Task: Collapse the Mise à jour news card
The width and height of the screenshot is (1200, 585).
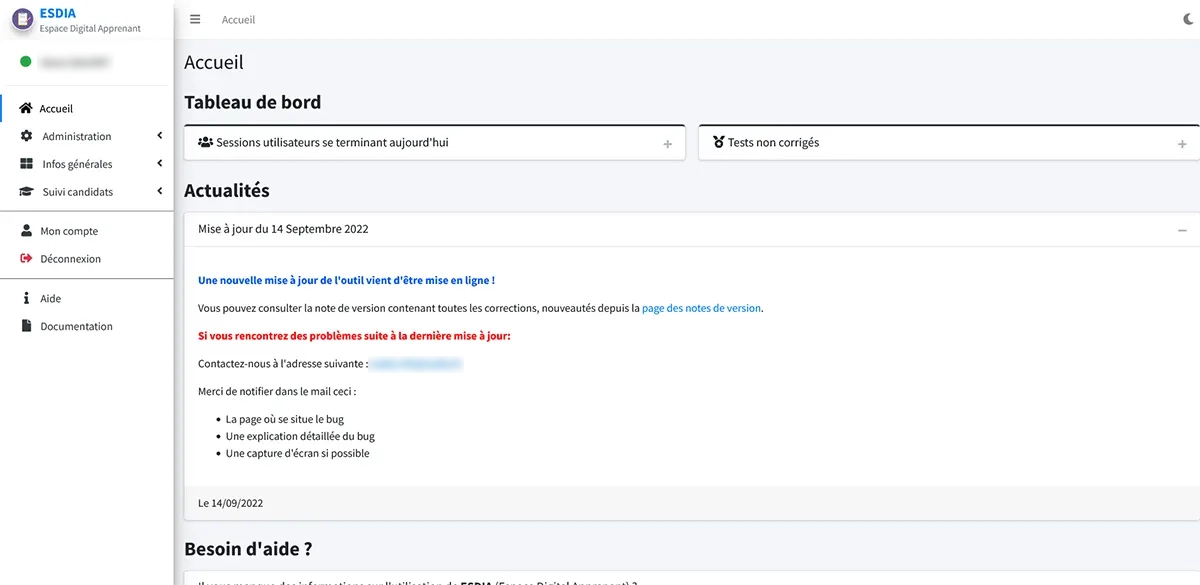Action: pyautogui.click(x=1182, y=230)
